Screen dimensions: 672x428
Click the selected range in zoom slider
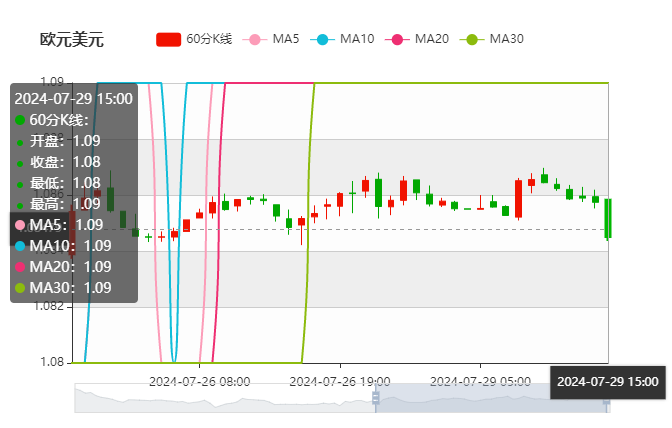tap(491, 398)
